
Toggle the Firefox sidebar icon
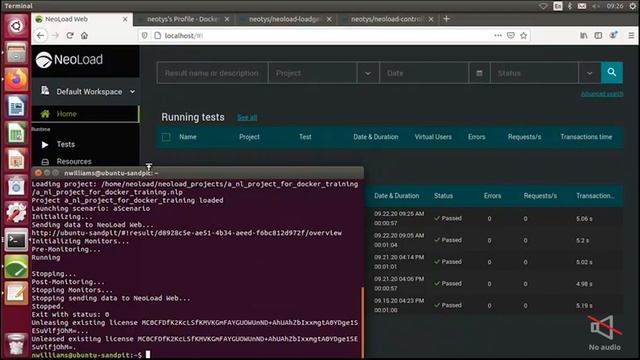[x=598, y=36]
